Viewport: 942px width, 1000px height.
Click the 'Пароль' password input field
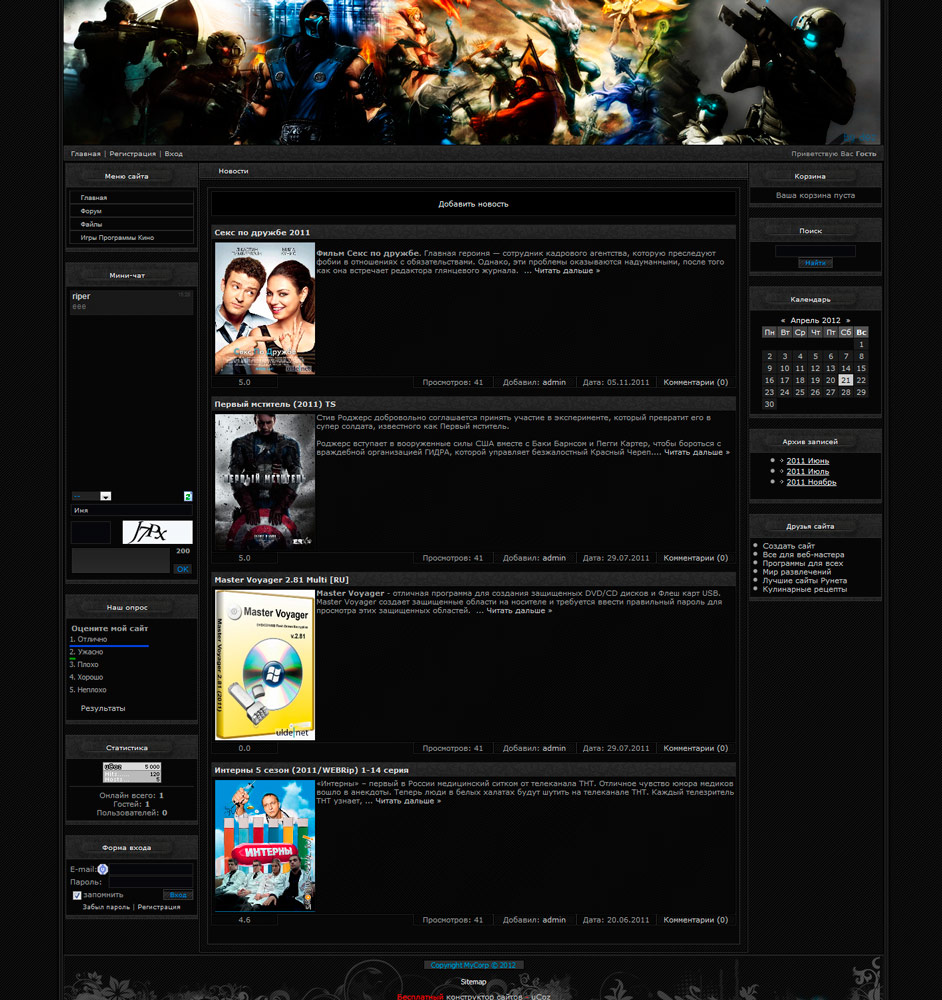151,882
